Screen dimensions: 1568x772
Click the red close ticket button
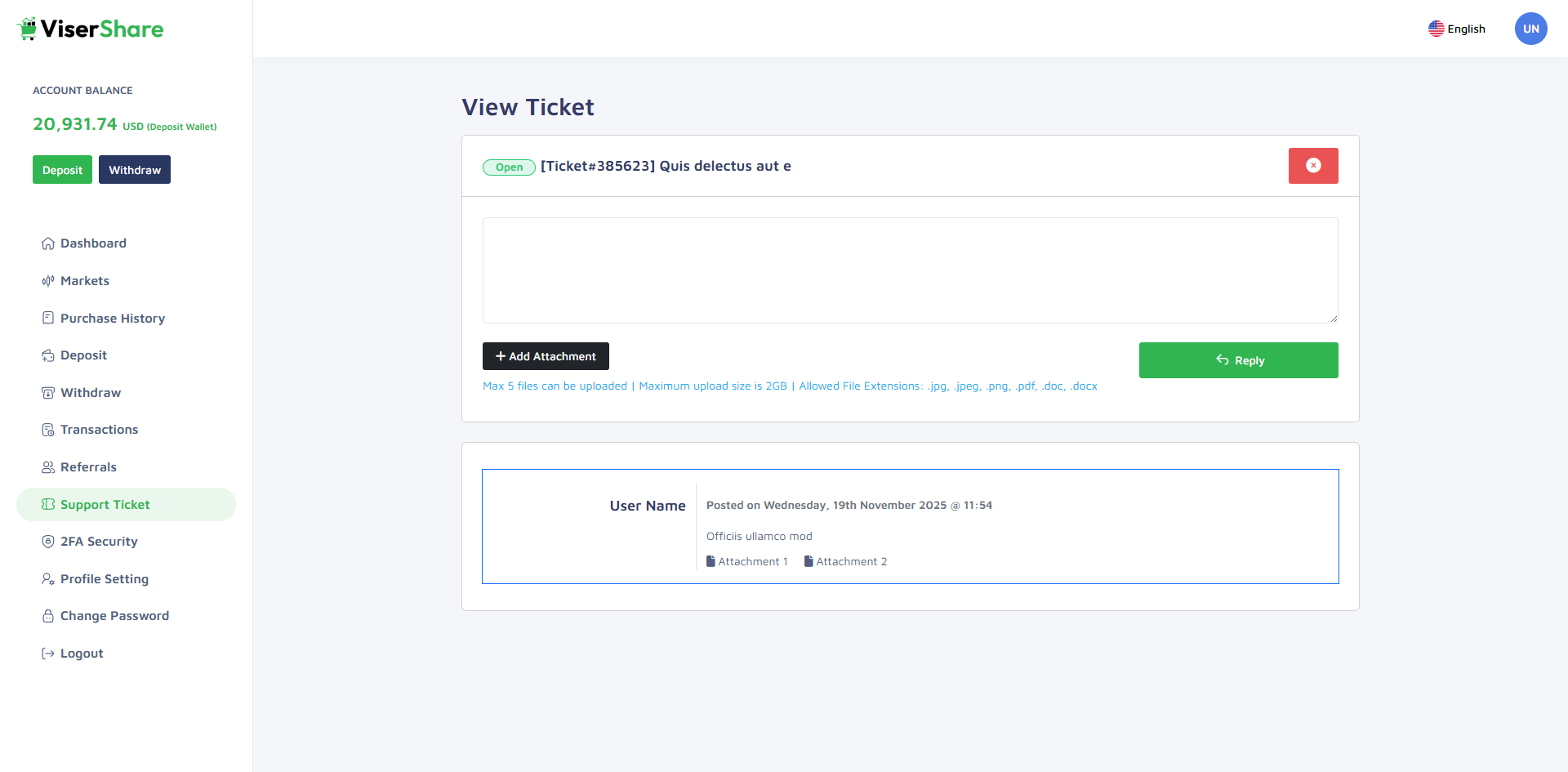click(1312, 166)
